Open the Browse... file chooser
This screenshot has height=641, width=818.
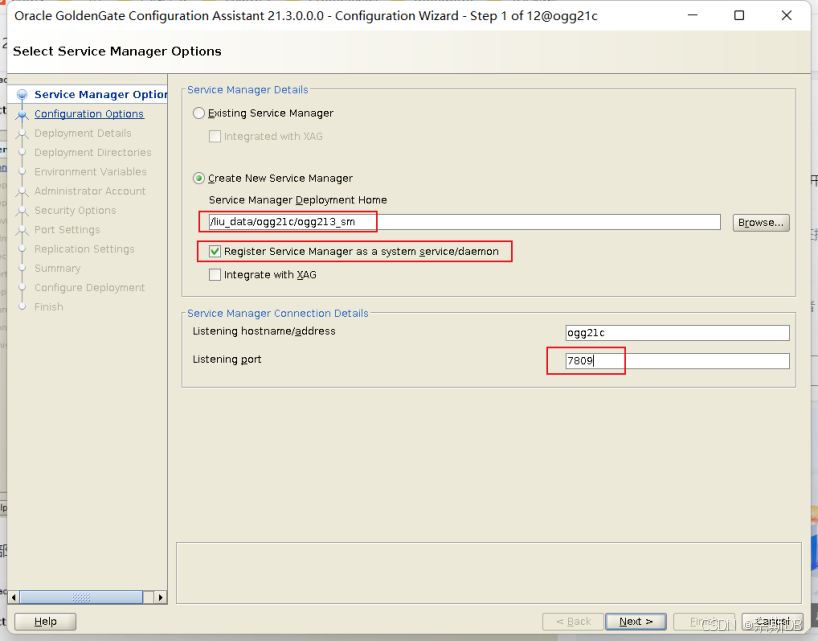[761, 222]
